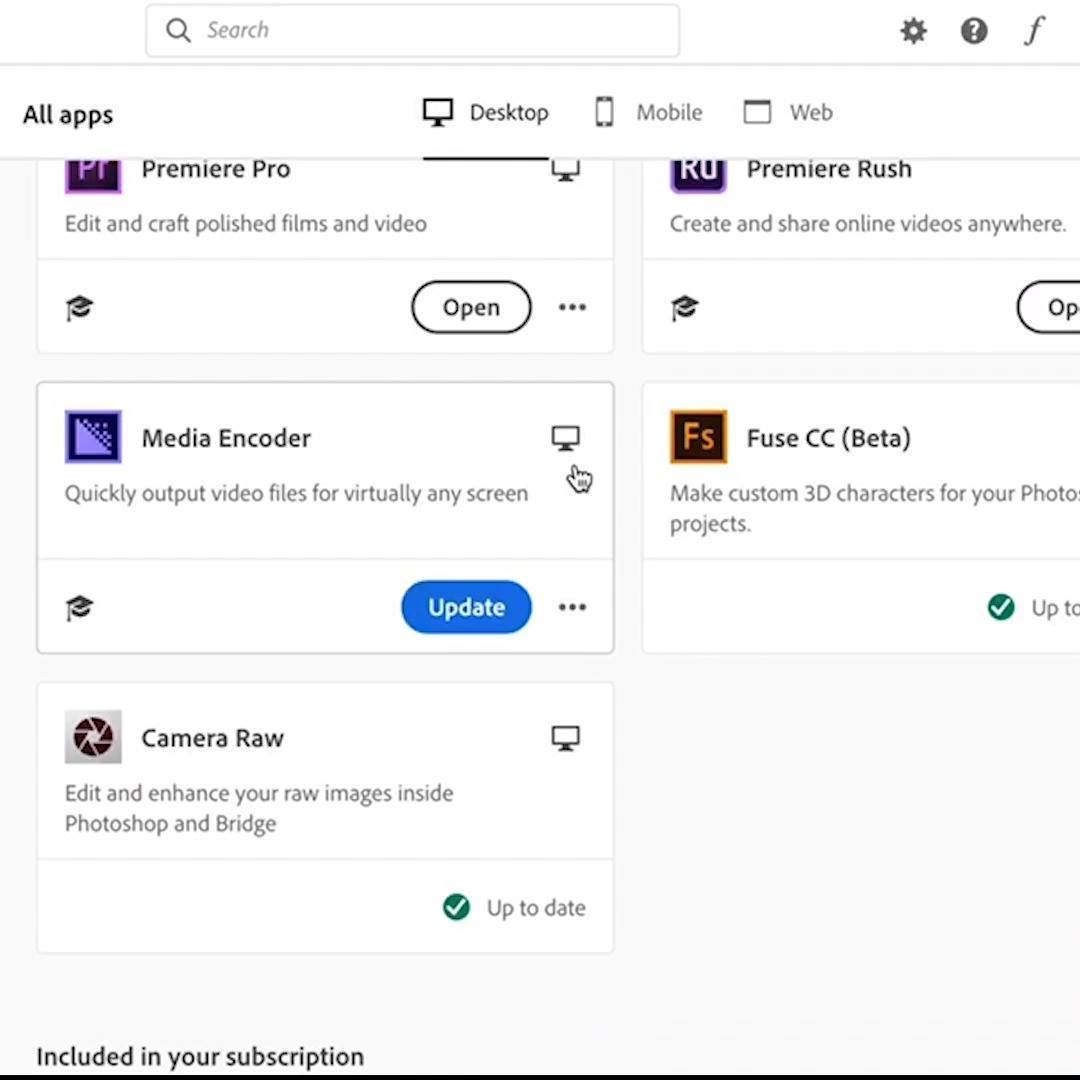The width and height of the screenshot is (1080, 1080).
Task: Switch to the Mobile tab
Action: coord(649,112)
